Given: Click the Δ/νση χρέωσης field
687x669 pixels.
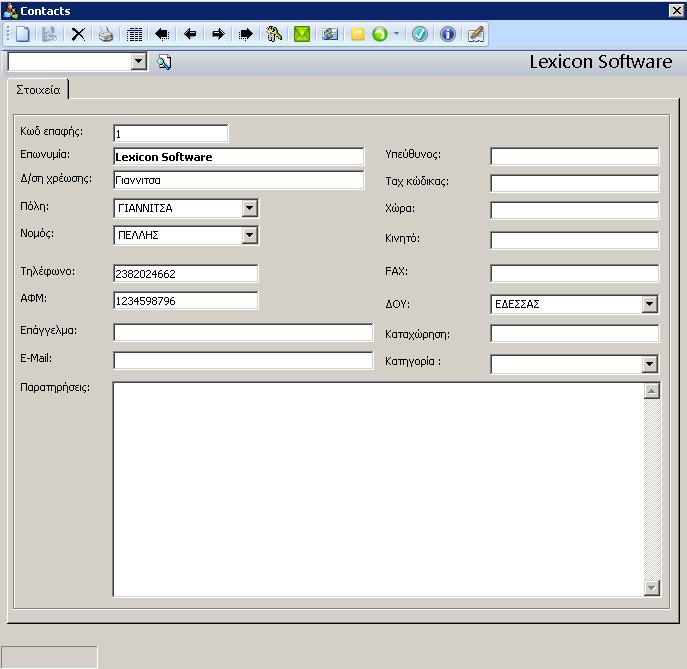Looking at the screenshot, I should click(238, 180).
